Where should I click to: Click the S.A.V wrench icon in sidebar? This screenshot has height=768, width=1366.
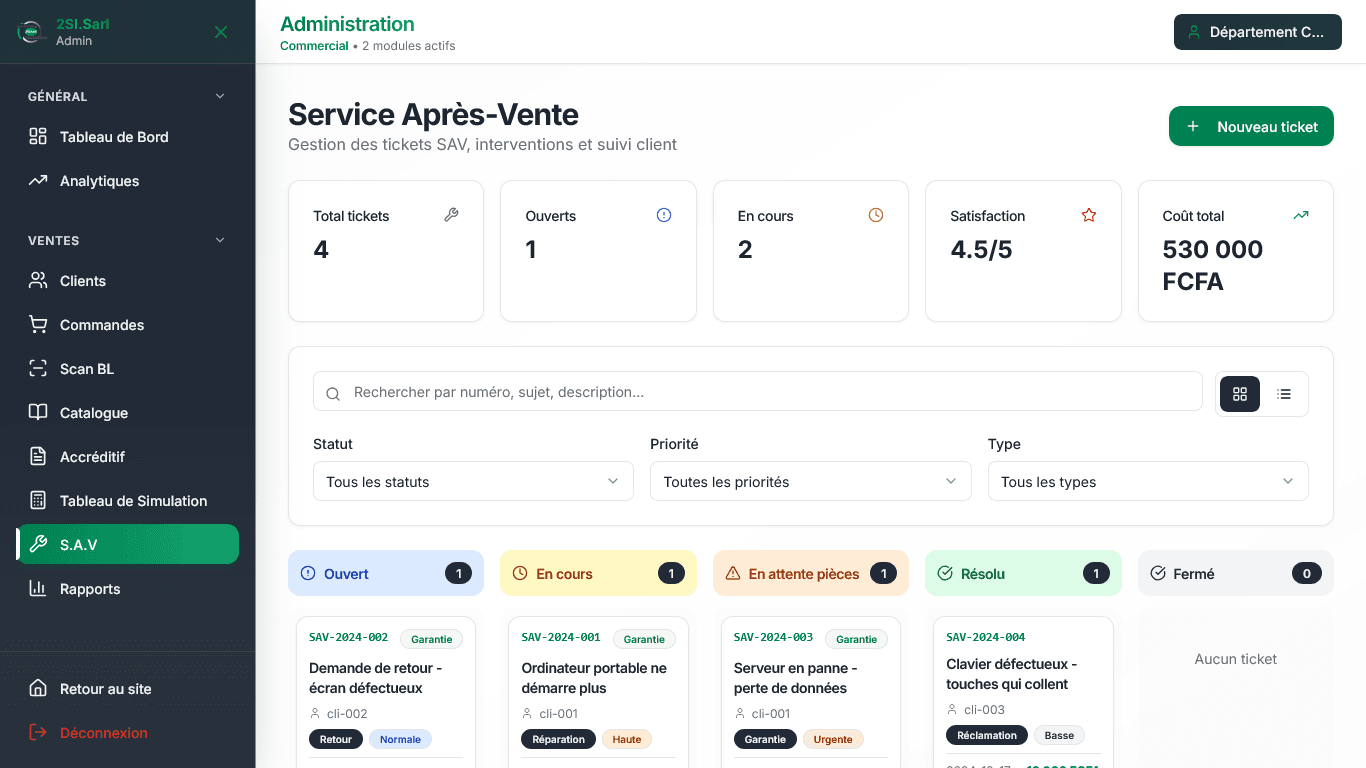(38, 544)
